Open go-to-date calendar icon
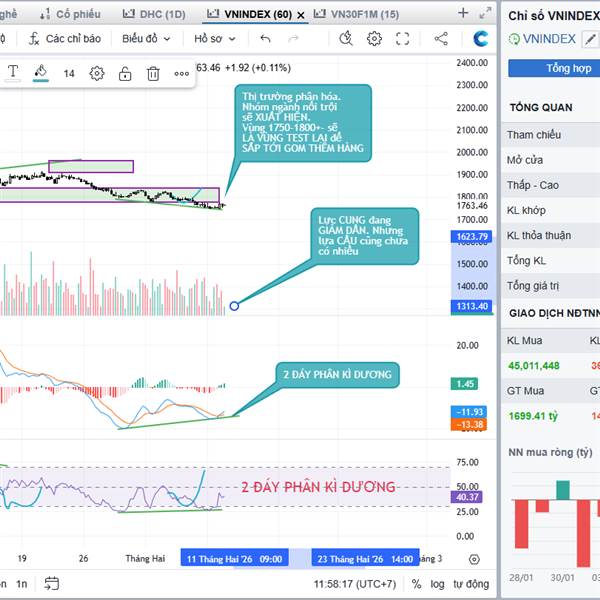Viewport: 600px width, 600px height. tap(51, 584)
